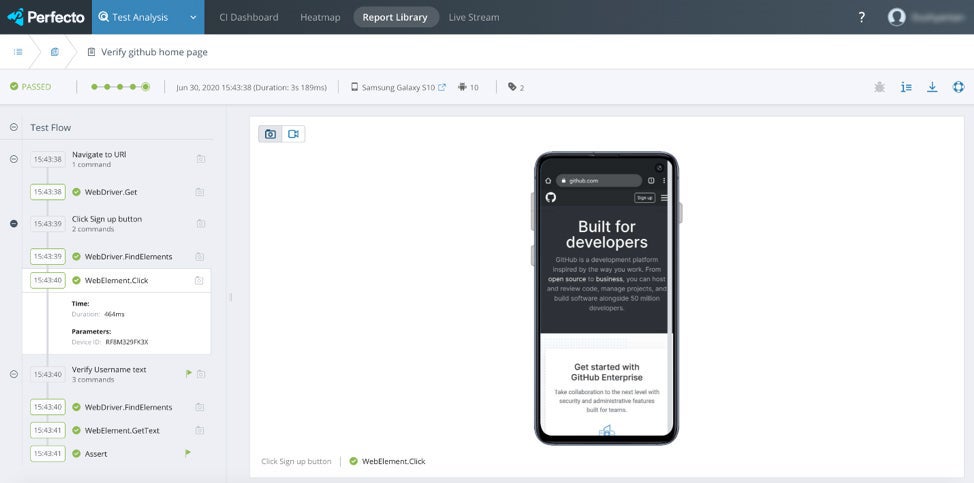Click the help question mark icon
Image resolution: width=974 pixels, height=483 pixels.
pyautogui.click(x=862, y=17)
